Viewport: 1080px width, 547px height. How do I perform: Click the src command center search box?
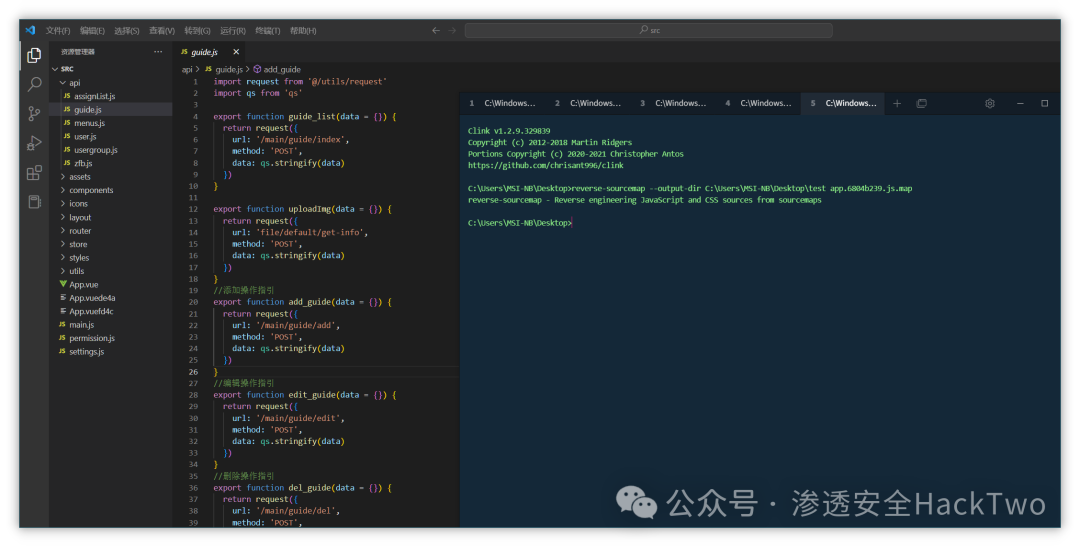(x=649, y=30)
